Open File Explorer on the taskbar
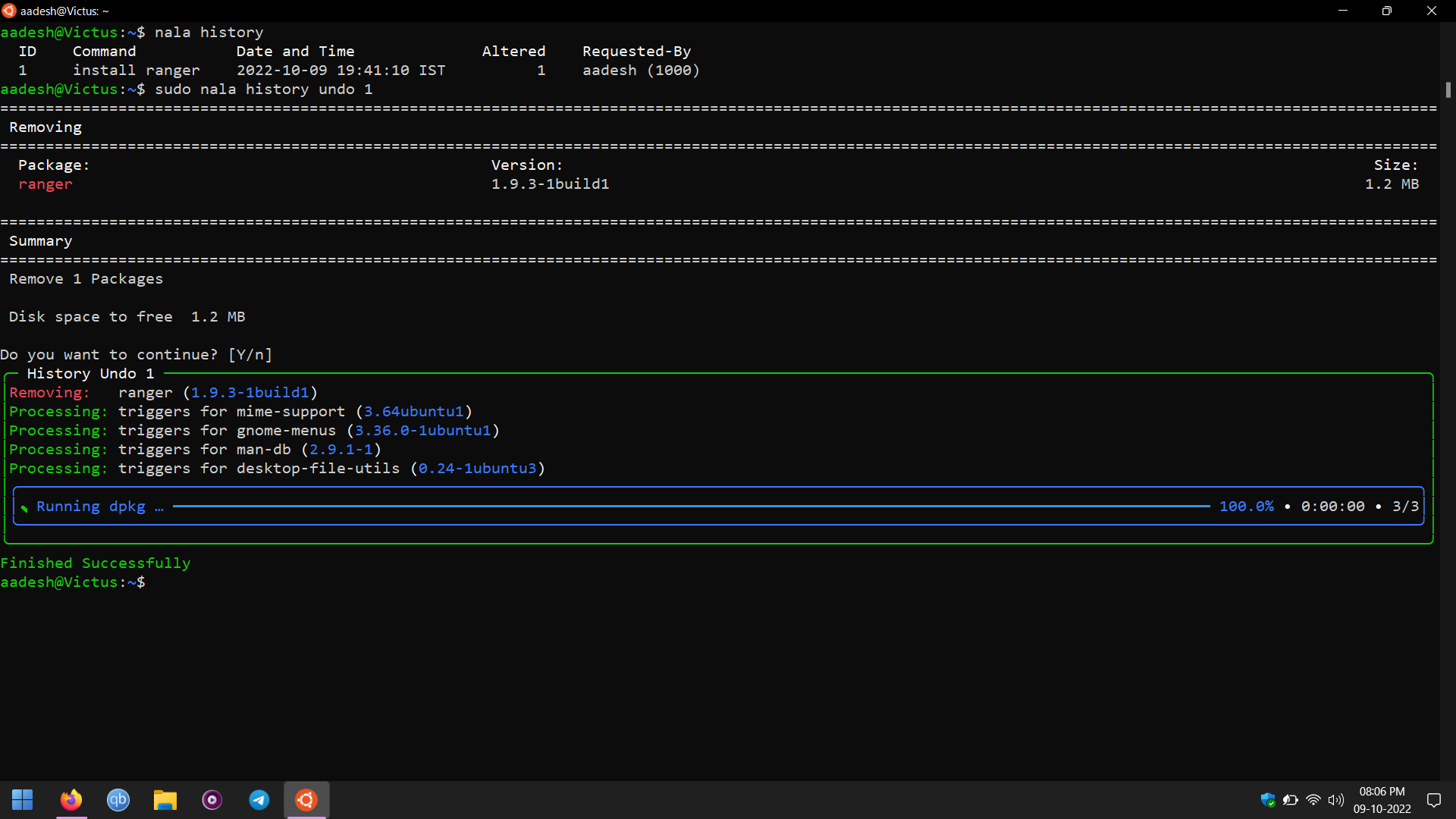 165,800
